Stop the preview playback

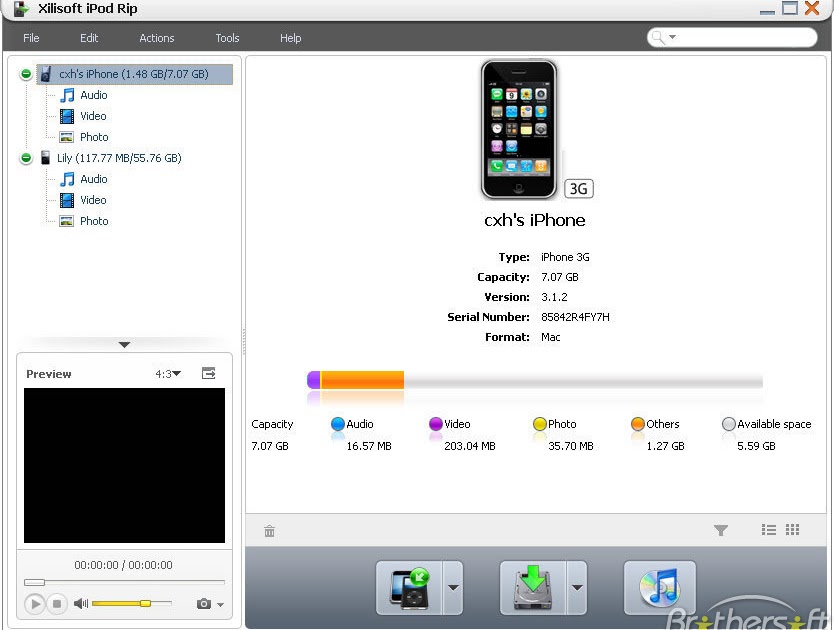pyautogui.click(x=56, y=604)
